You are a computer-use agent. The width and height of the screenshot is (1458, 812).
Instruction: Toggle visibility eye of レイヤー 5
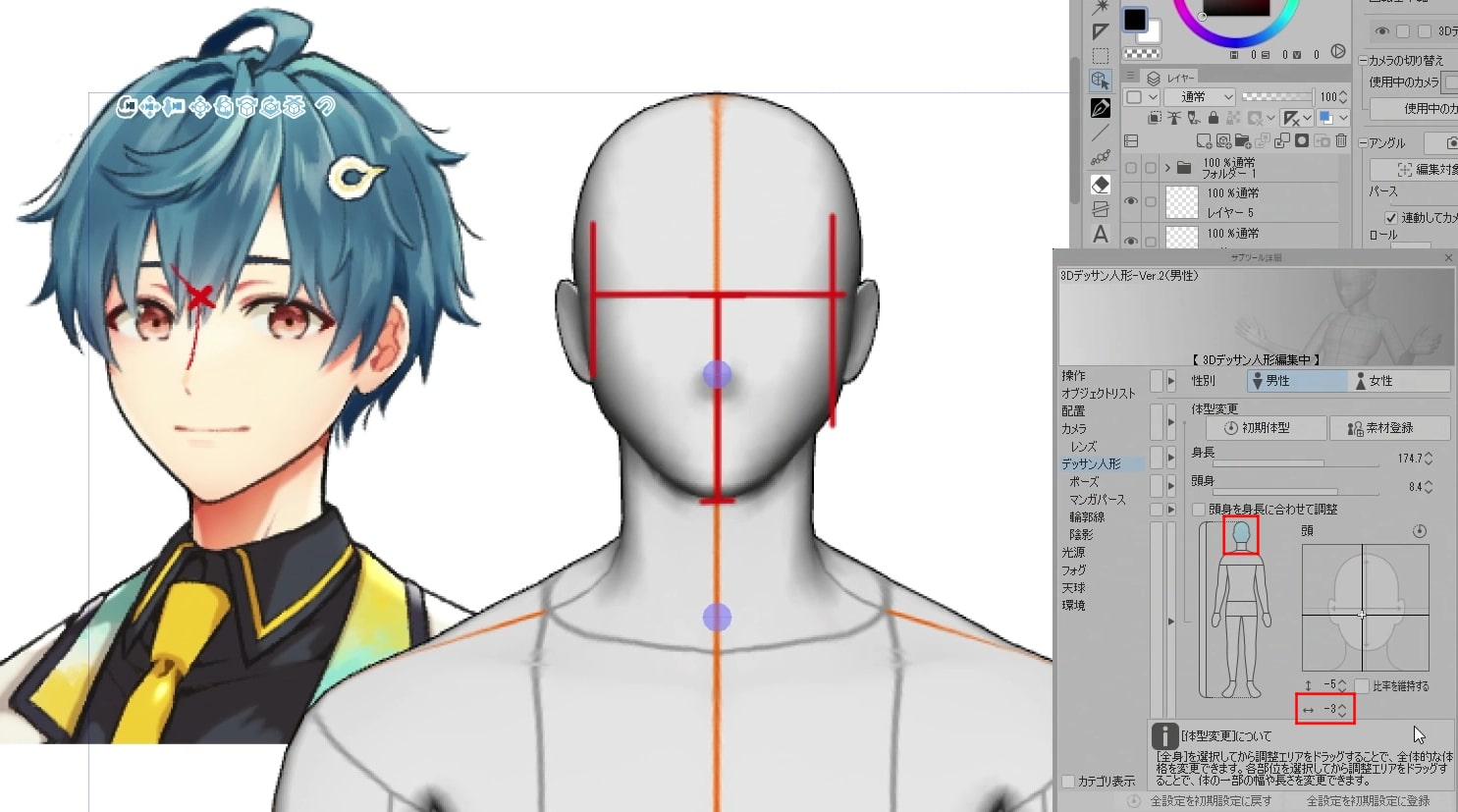pos(1131,202)
